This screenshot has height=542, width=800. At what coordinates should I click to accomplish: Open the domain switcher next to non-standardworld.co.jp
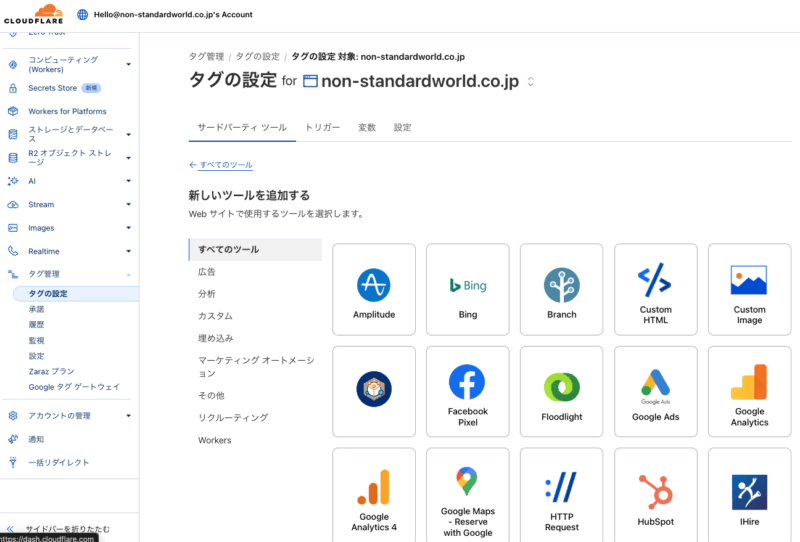(531, 82)
